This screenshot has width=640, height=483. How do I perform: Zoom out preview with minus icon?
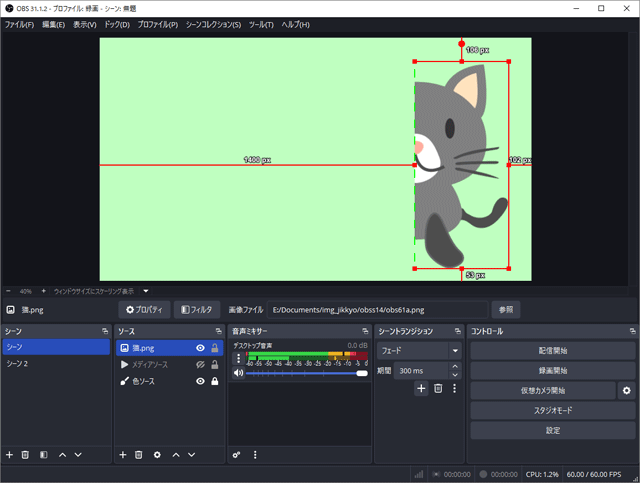(9, 291)
